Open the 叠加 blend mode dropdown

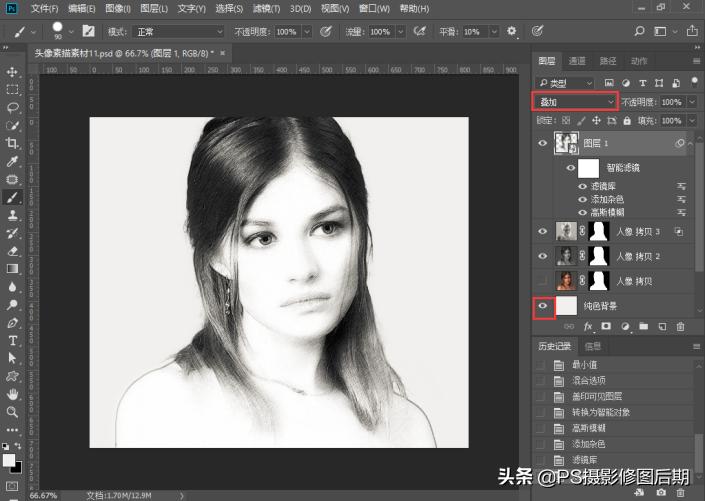(576, 102)
